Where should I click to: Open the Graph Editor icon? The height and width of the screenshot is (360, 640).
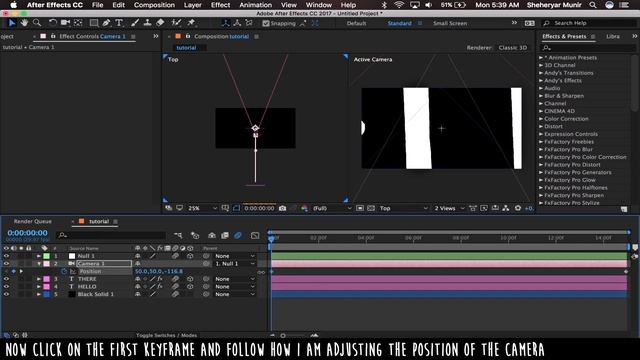(x=255, y=235)
